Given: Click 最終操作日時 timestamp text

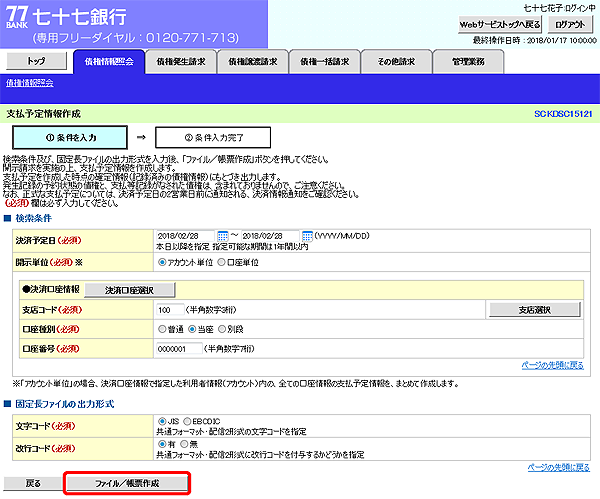Looking at the screenshot, I should [x=535, y=40].
